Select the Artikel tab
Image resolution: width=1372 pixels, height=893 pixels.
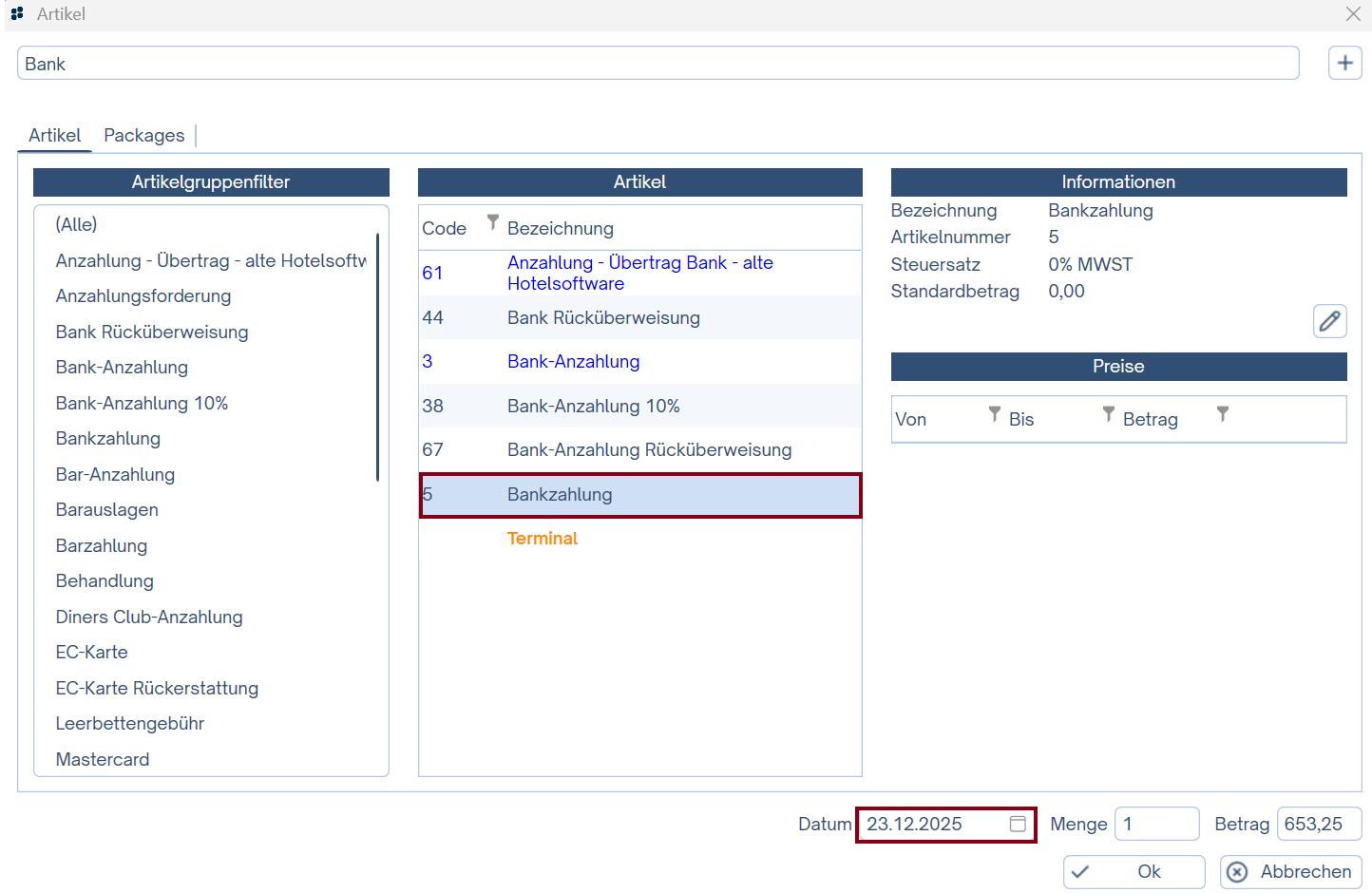click(54, 136)
